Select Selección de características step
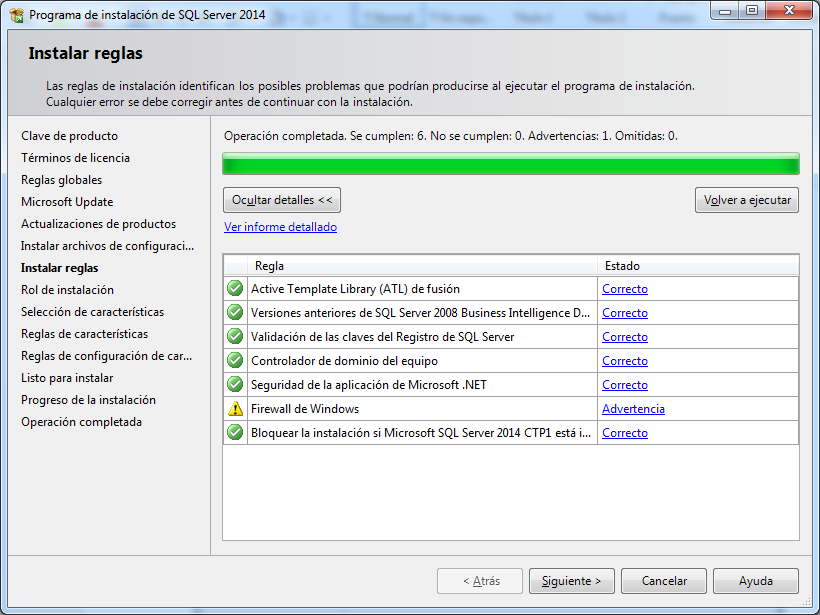The image size is (820, 615). coord(93,312)
